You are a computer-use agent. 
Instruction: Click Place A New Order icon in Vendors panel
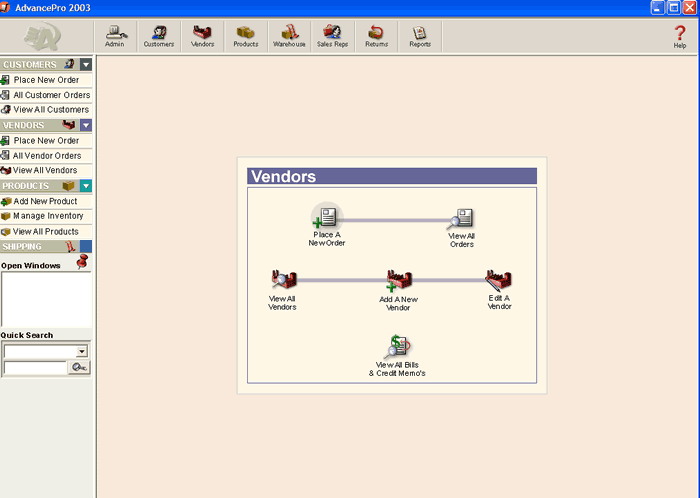click(x=327, y=217)
